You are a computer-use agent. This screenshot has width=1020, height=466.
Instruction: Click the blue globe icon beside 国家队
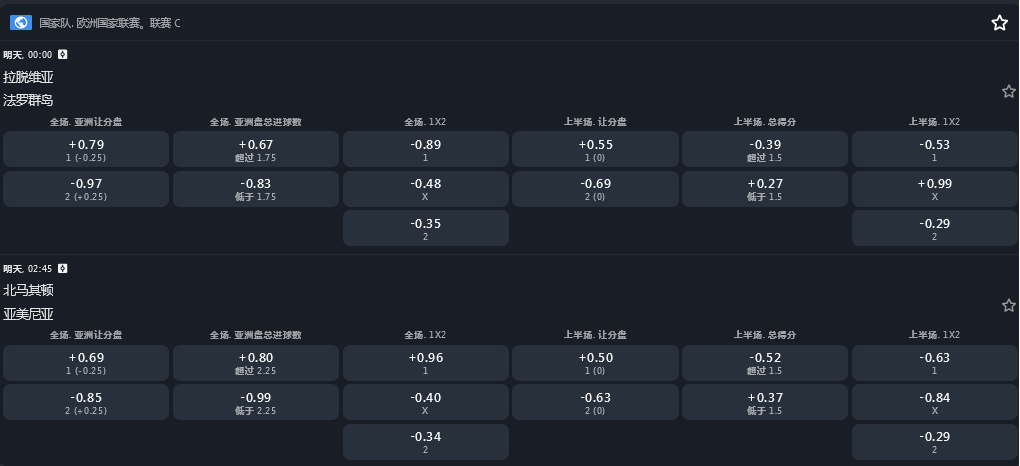point(21,22)
